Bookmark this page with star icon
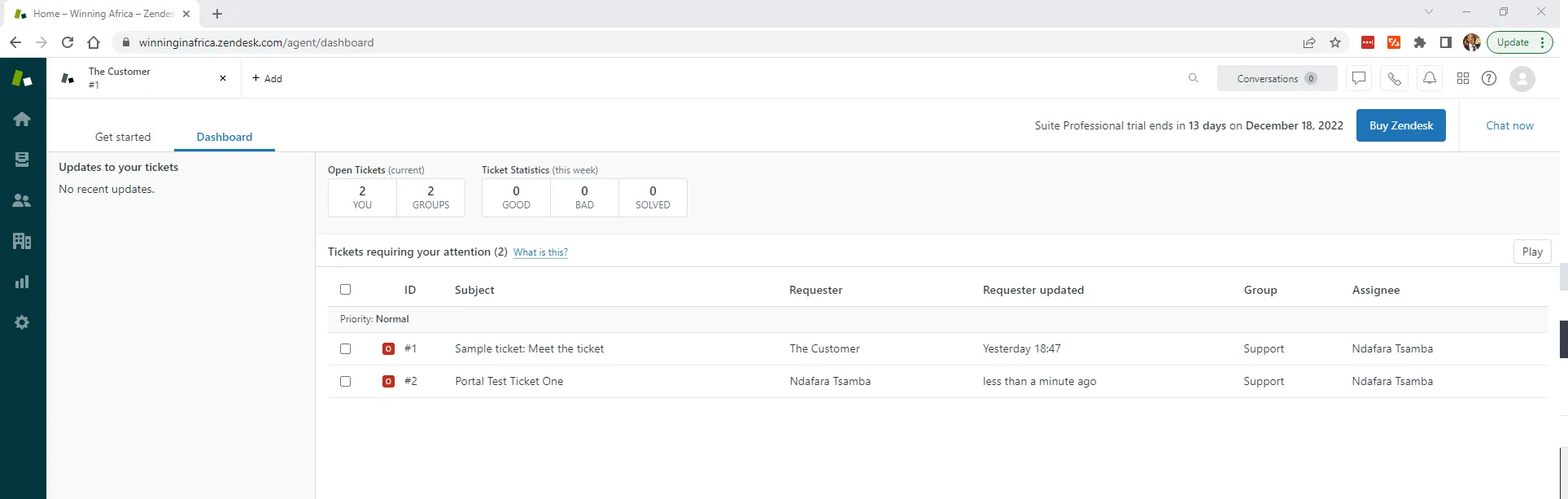This screenshot has width=1568, height=499. pyautogui.click(x=1335, y=42)
